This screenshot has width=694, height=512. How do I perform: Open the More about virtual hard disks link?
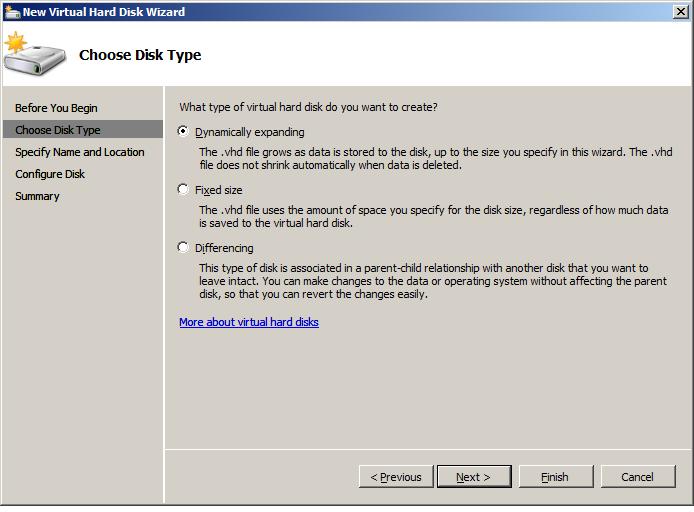[249, 322]
